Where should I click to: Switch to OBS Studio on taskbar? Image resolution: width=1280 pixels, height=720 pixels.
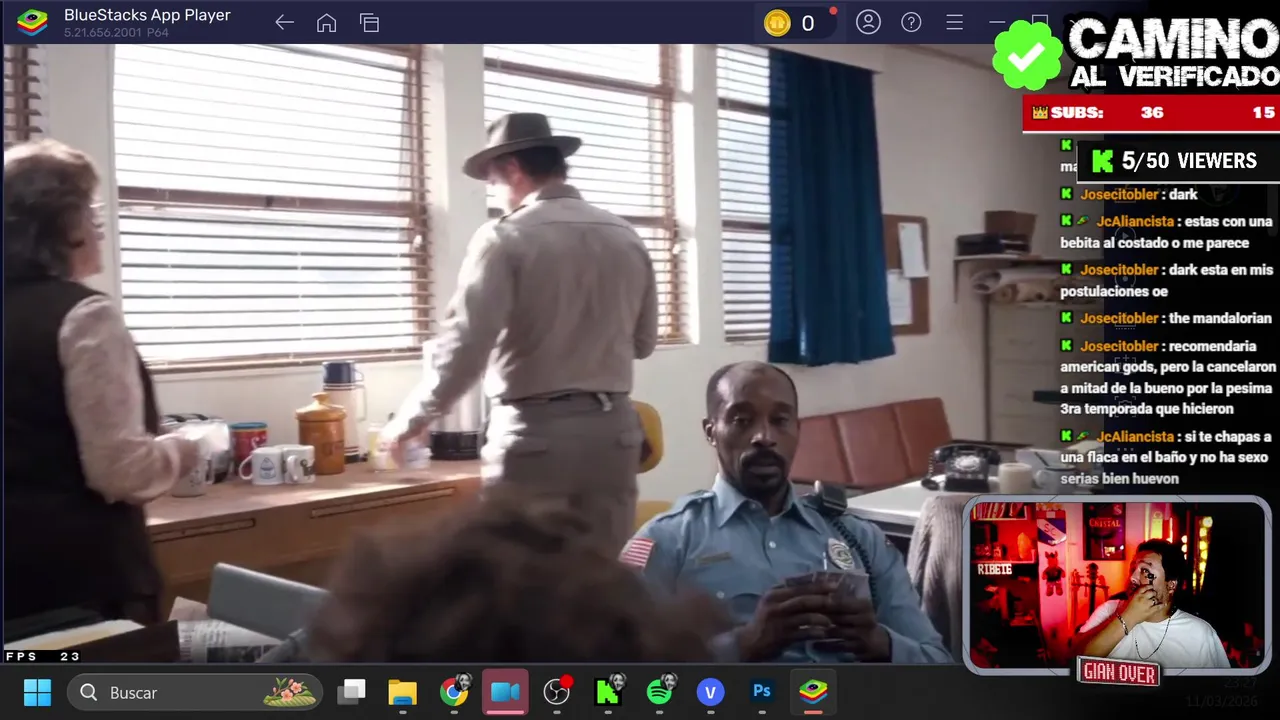(x=557, y=692)
